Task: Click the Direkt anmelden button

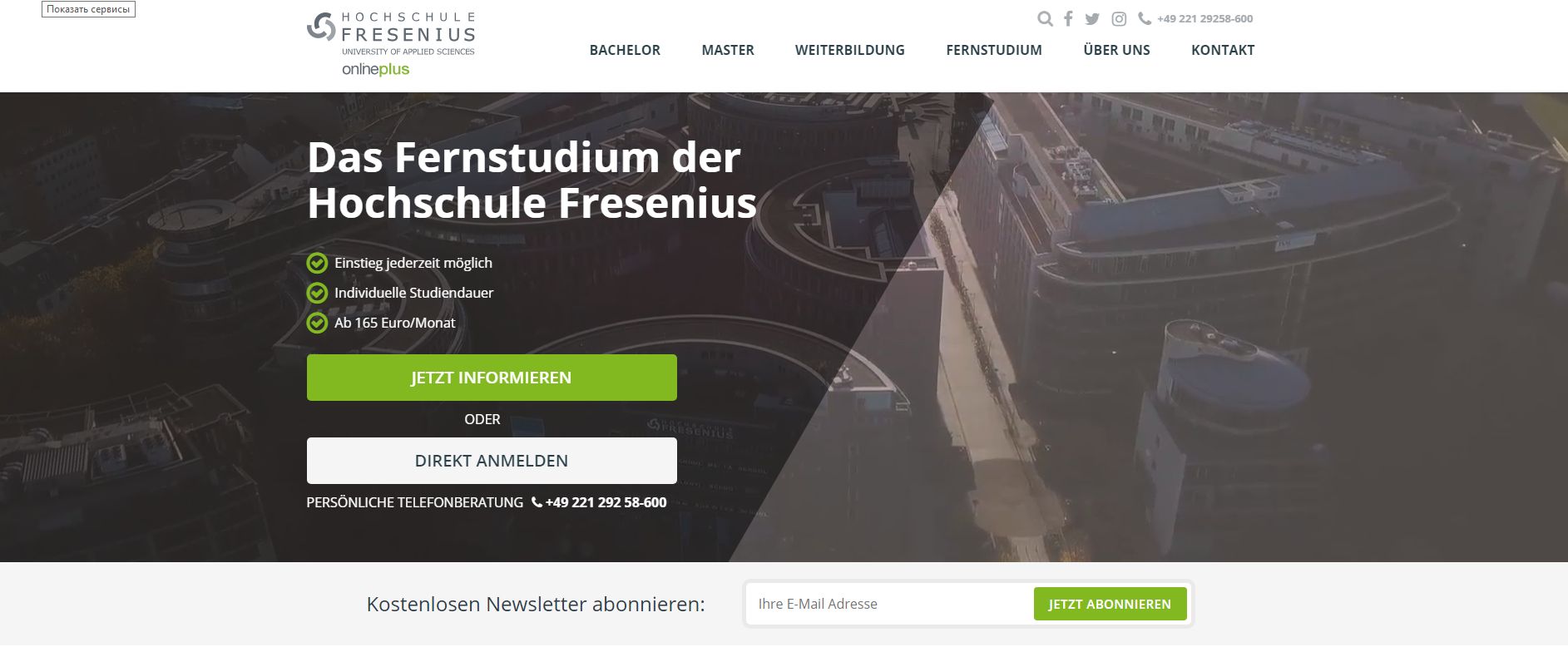Action: click(x=492, y=461)
